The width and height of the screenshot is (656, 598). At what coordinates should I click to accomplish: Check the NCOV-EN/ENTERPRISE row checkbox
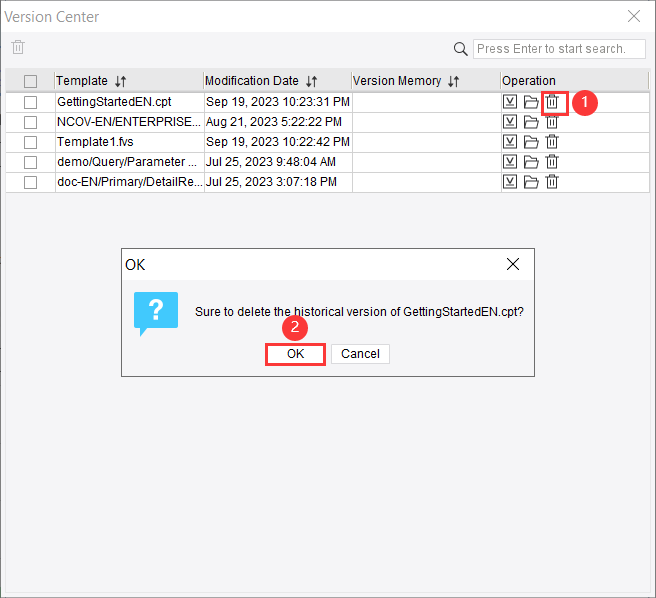click(x=30, y=122)
